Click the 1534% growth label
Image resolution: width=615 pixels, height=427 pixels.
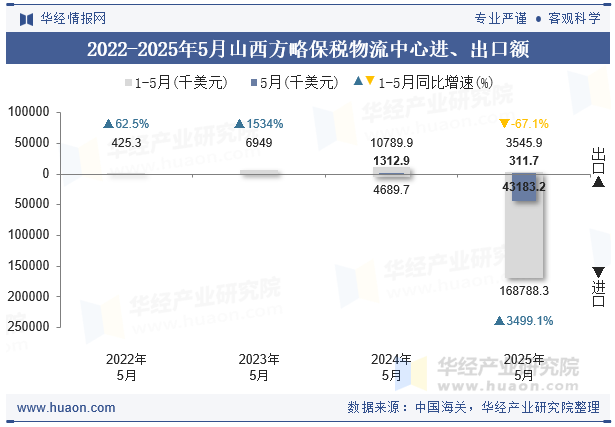tap(265, 124)
